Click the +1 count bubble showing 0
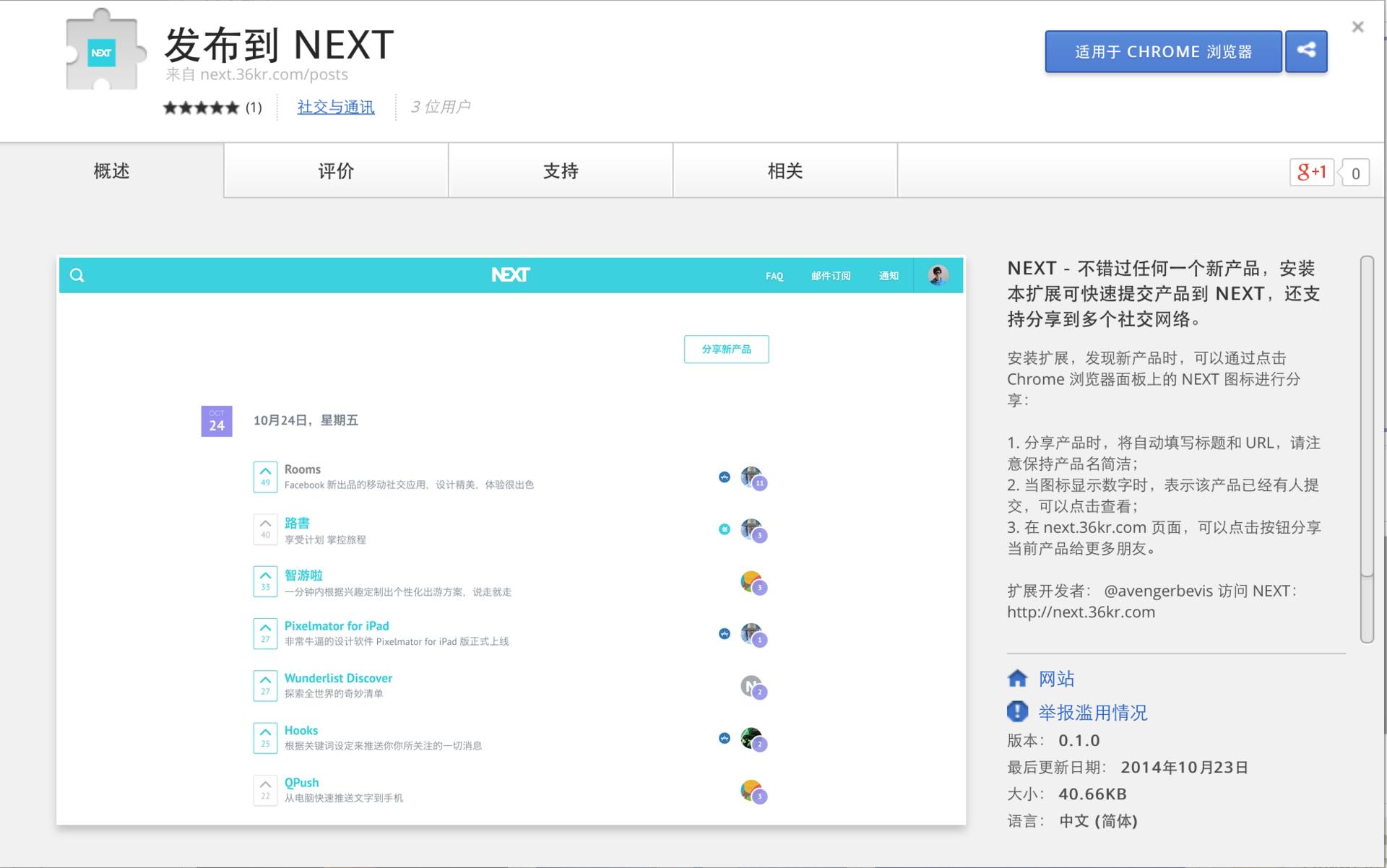Viewport: 1387px width, 868px height. pos(1355,173)
